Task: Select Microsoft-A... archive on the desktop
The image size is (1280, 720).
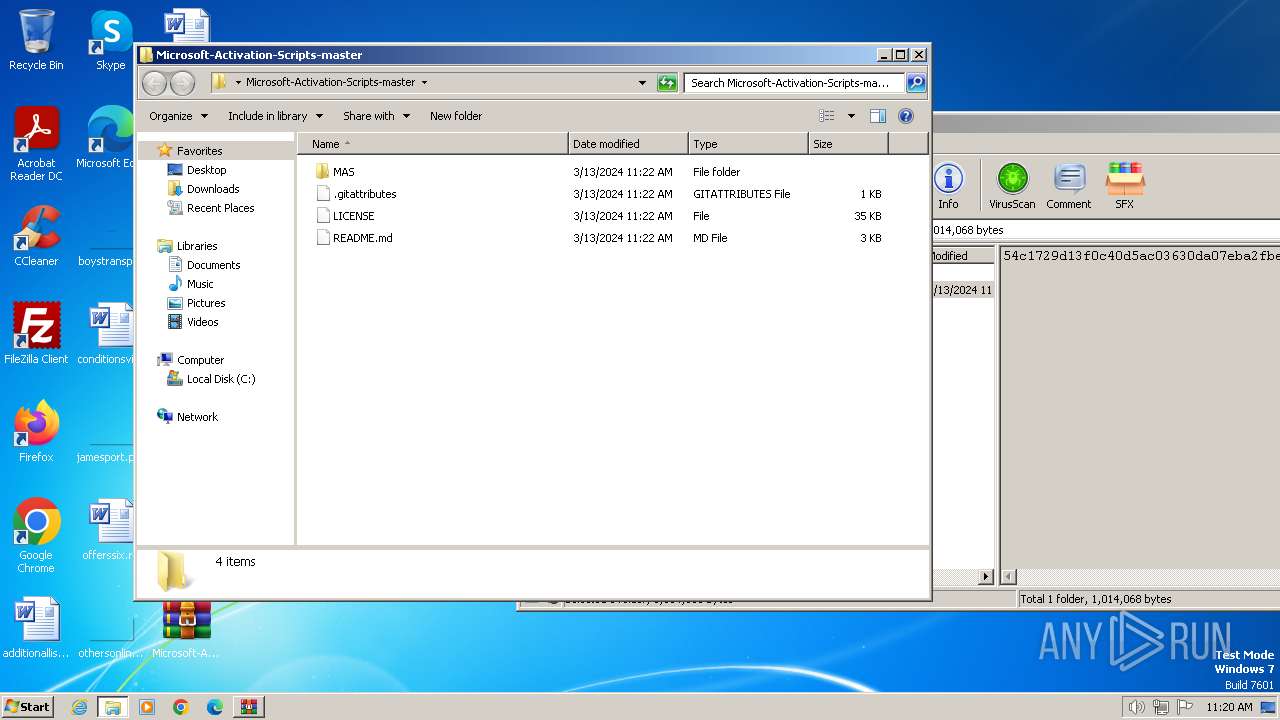Action: coord(186,630)
